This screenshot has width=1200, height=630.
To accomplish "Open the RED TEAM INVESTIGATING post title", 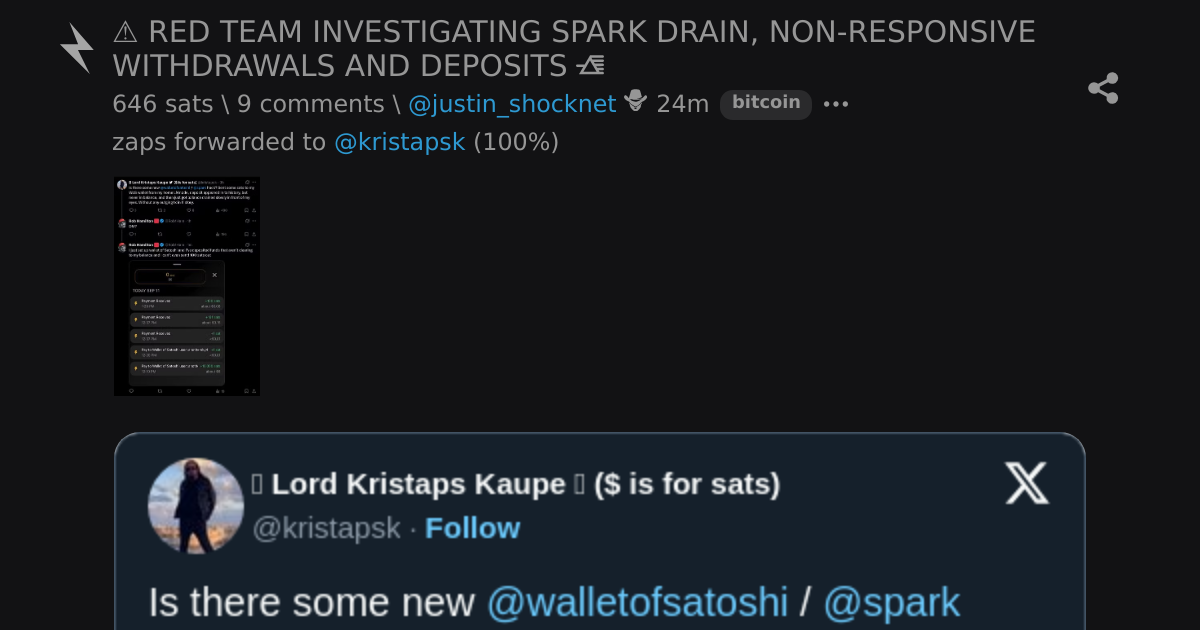I will point(574,48).
